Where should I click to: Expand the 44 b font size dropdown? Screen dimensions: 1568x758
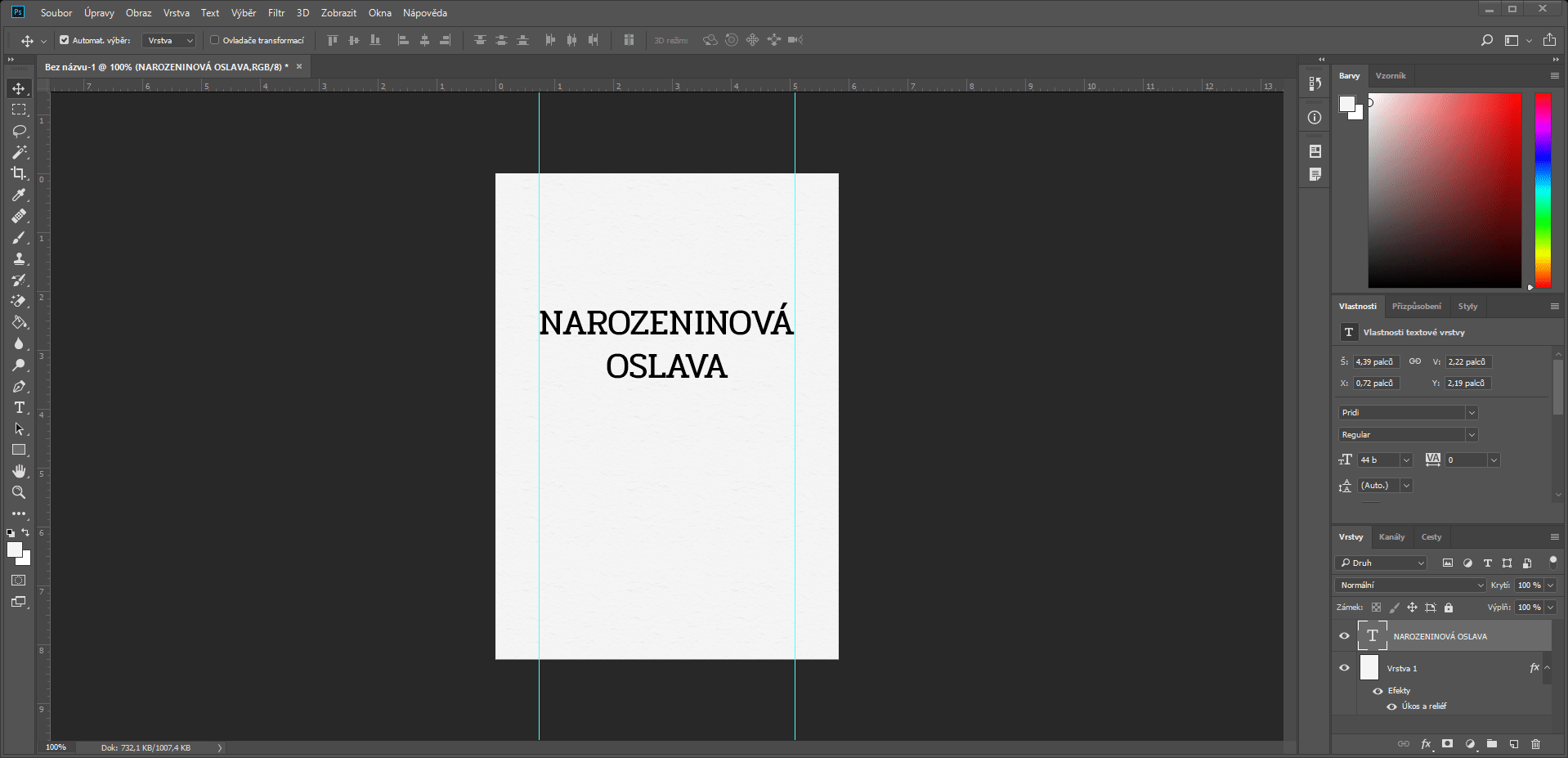click(1406, 460)
